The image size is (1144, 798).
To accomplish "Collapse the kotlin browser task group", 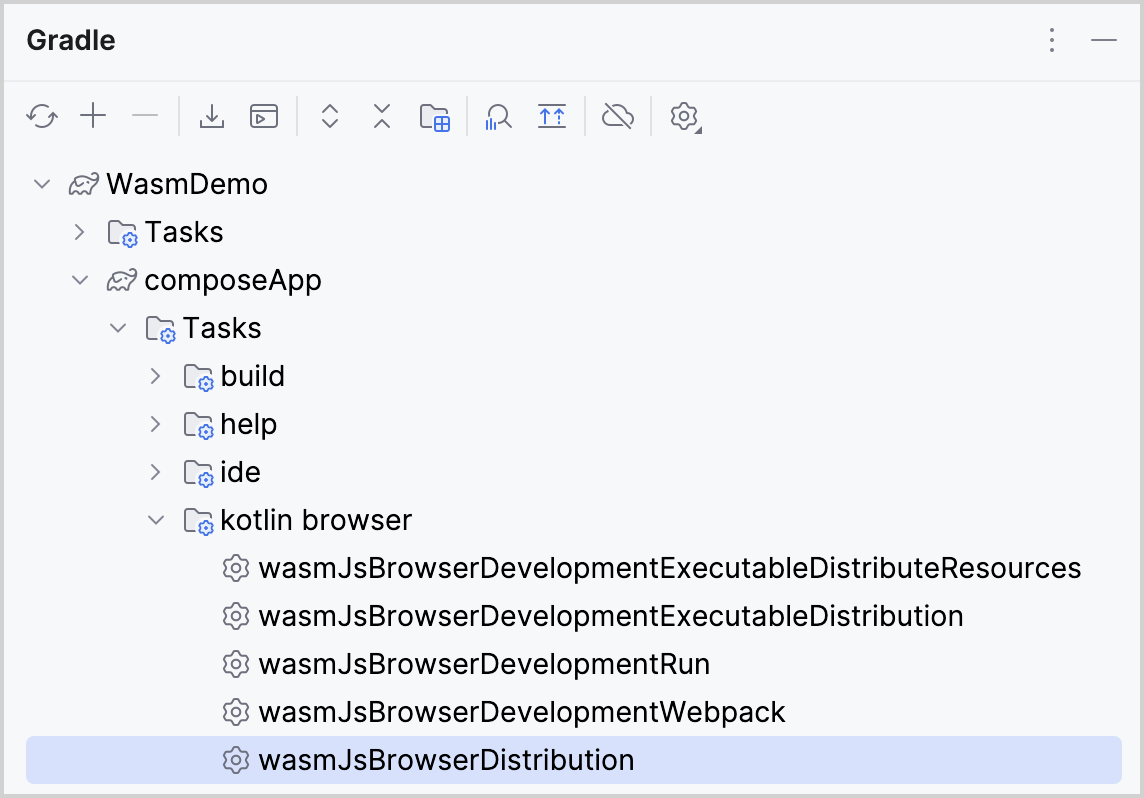I will [x=156, y=520].
